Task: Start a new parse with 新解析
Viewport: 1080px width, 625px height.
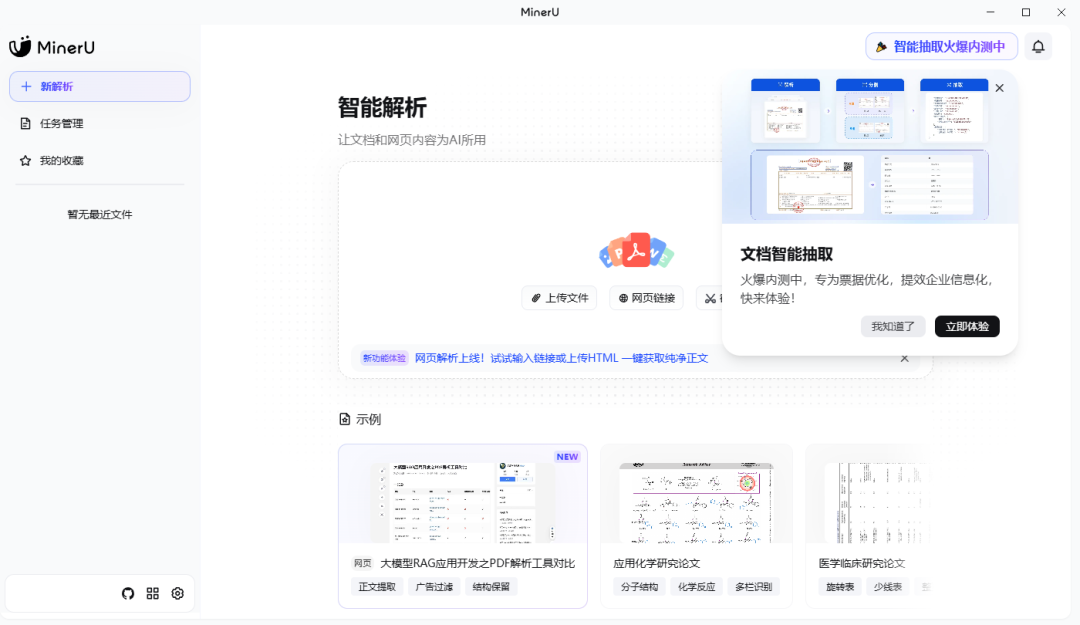Action: pyautogui.click(x=100, y=86)
